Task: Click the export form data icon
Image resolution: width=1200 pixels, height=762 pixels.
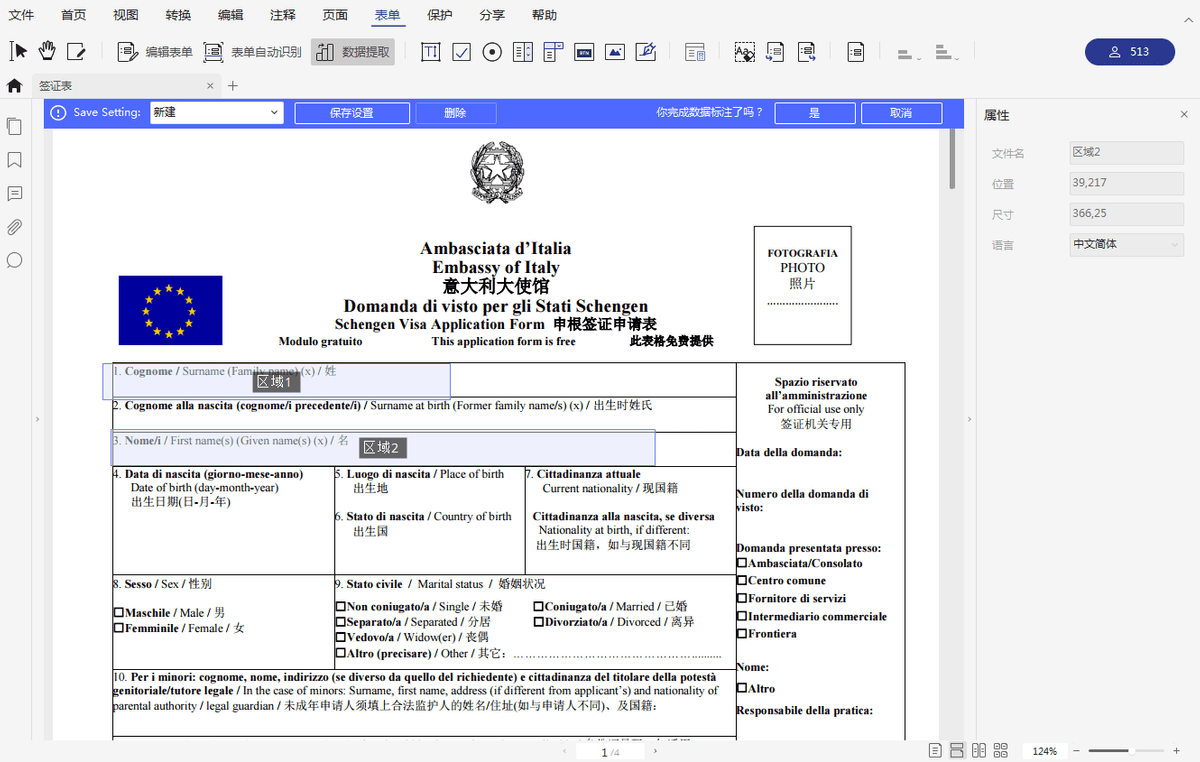Action: click(x=806, y=52)
